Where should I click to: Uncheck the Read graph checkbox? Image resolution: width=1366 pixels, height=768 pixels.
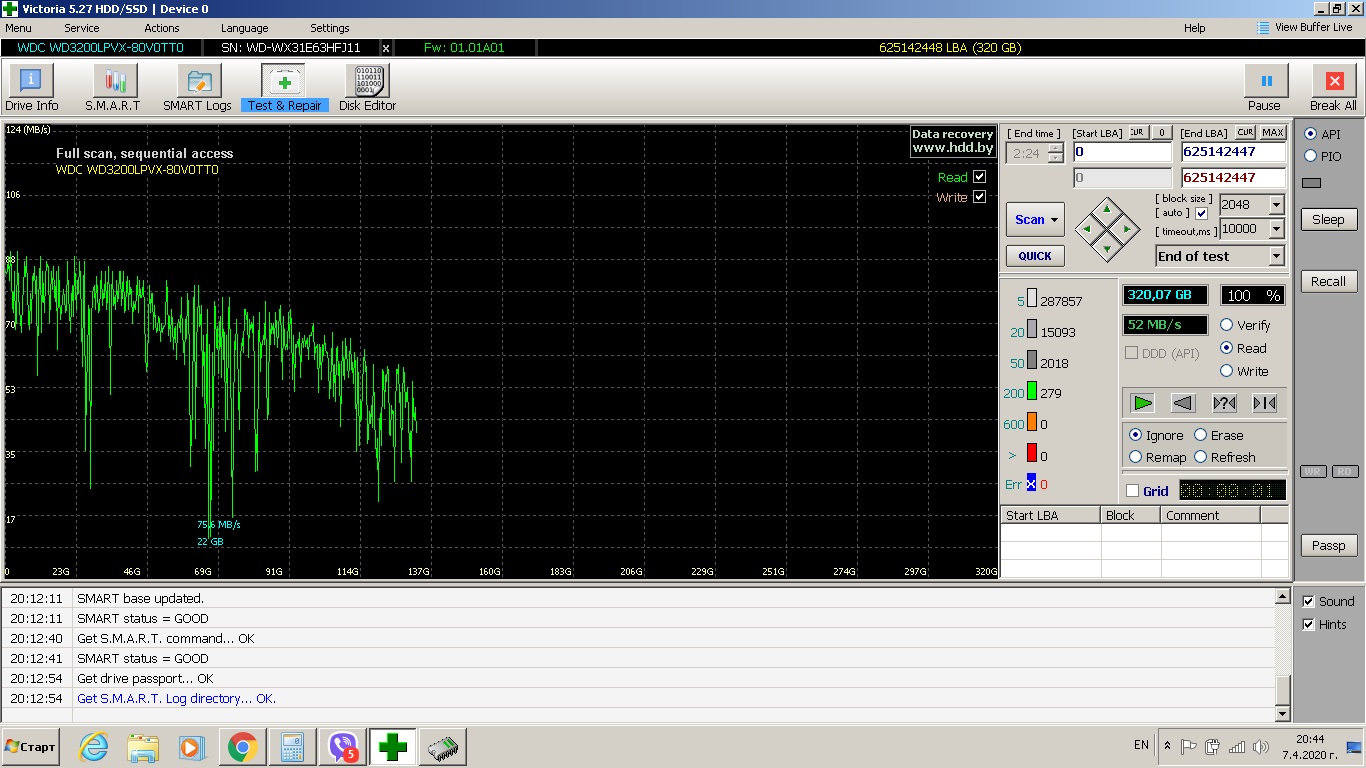tap(979, 177)
